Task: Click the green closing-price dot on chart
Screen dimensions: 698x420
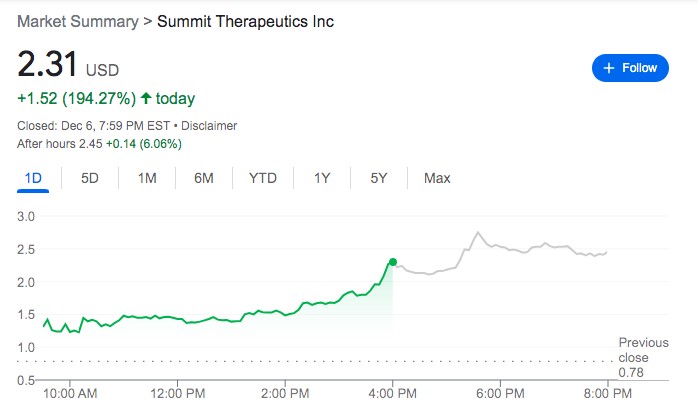Action: click(393, 262)
